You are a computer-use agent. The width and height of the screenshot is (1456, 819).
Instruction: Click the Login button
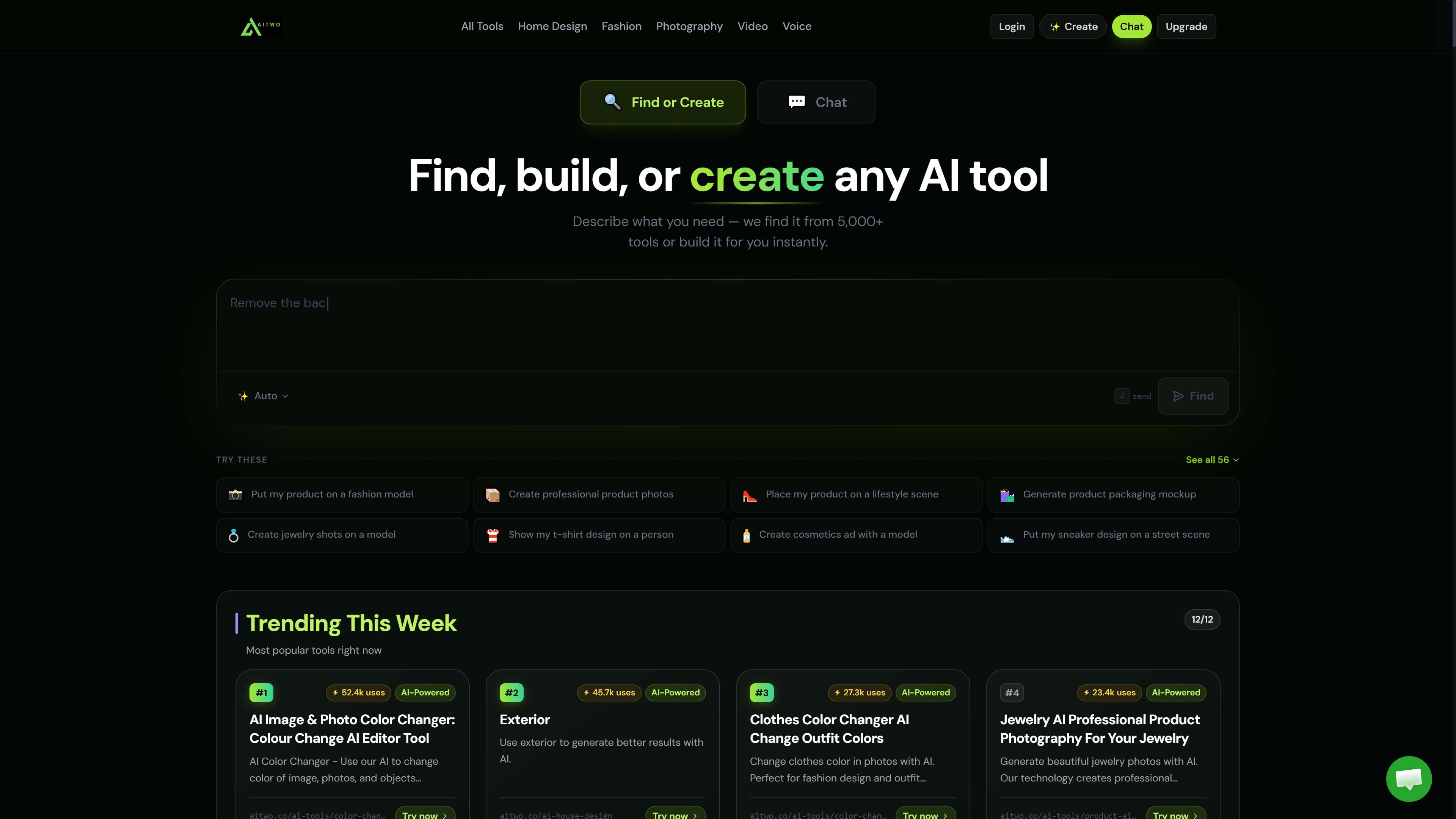1012,27
